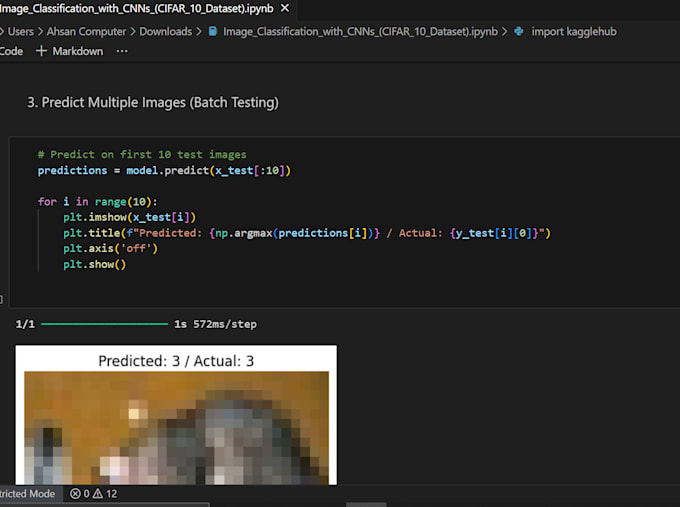The width and height of the screenshot is (680, 507).
Task: Open the notebook toolbar More Actions ellipsis
Action: point(122,51)
